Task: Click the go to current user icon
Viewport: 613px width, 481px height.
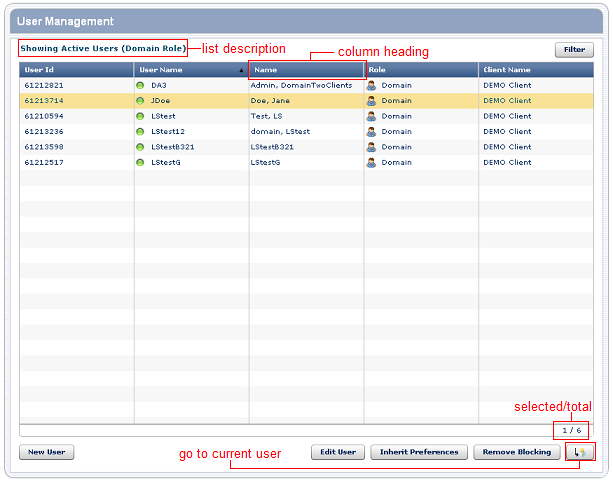Action: [579, 452]
